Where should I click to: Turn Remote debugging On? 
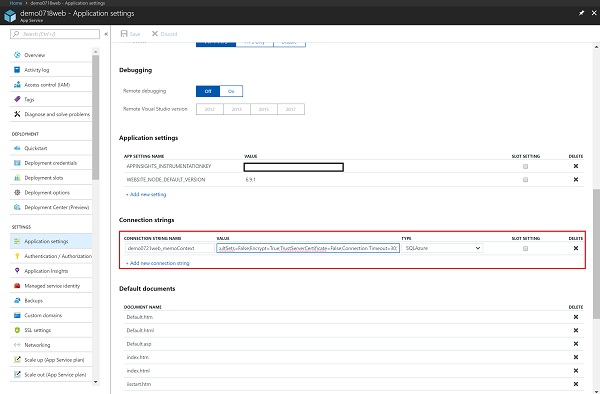tap(231, 91)
